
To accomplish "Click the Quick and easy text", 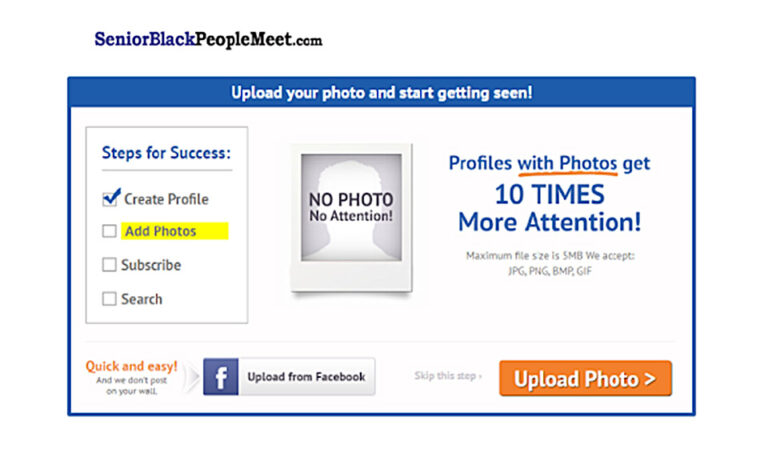I will [131, 366].
